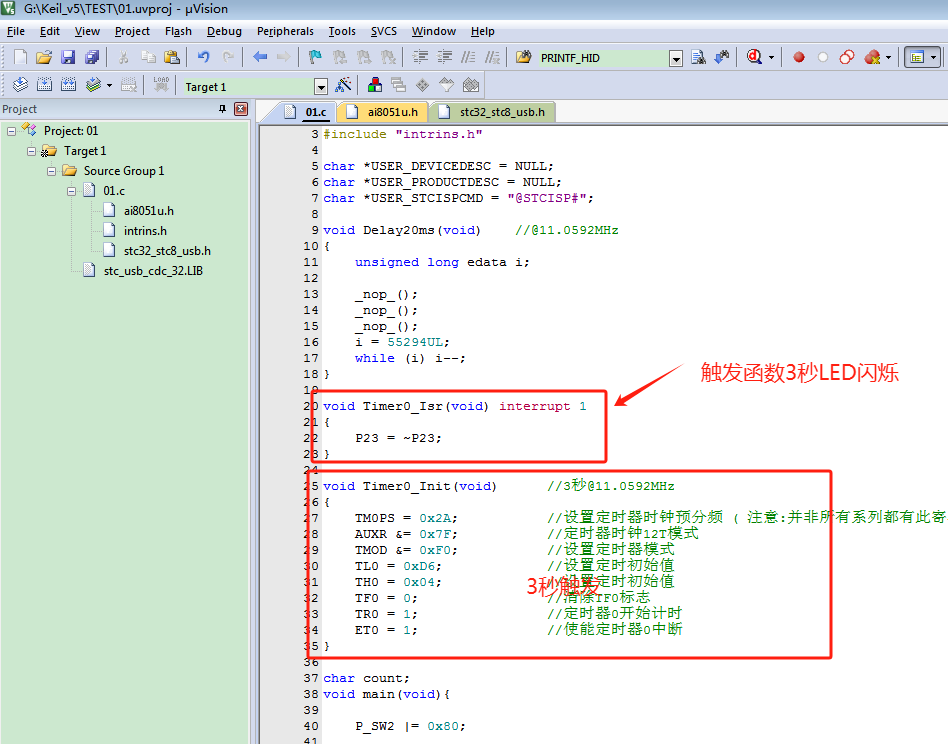Click the Translate current file icon
This screenshot has height=744, width=948.
click(x=20, y=85)
